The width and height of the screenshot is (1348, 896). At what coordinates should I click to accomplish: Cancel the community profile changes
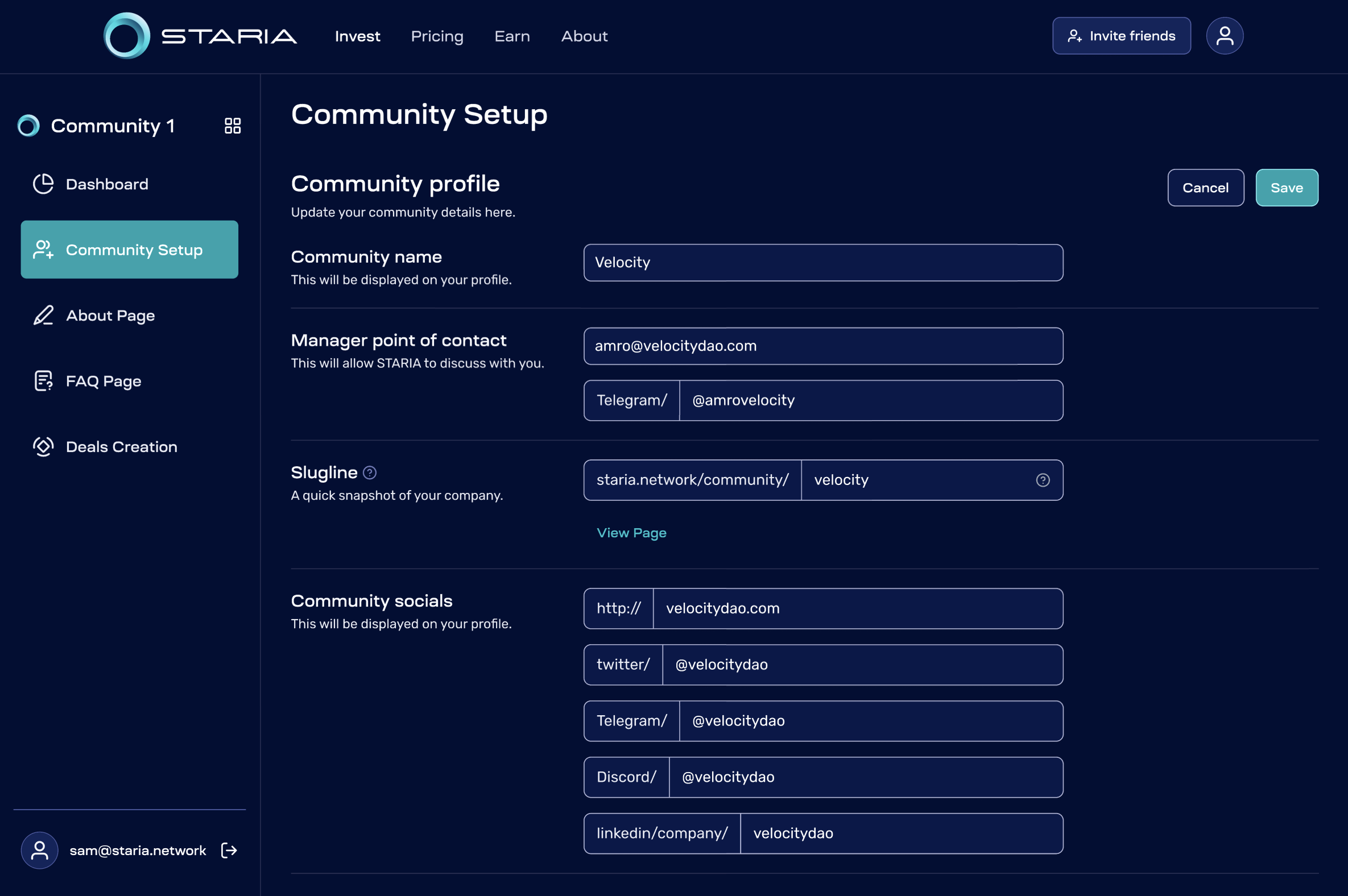[1205, 188]
